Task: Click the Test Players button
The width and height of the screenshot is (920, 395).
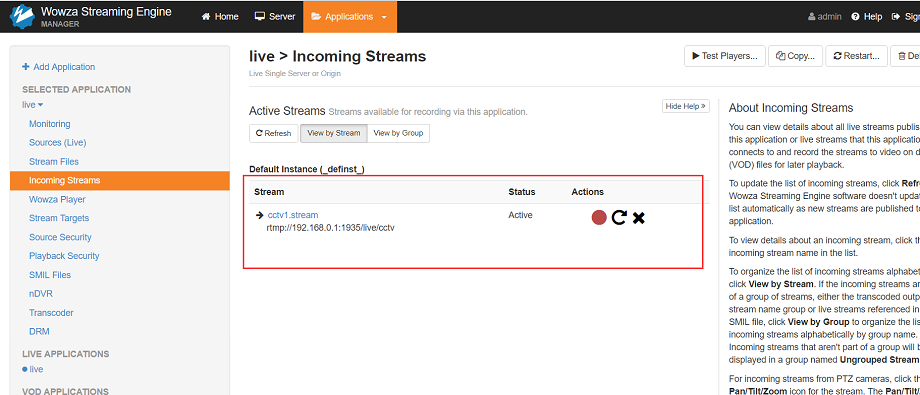Action: [x=725, y=56]
